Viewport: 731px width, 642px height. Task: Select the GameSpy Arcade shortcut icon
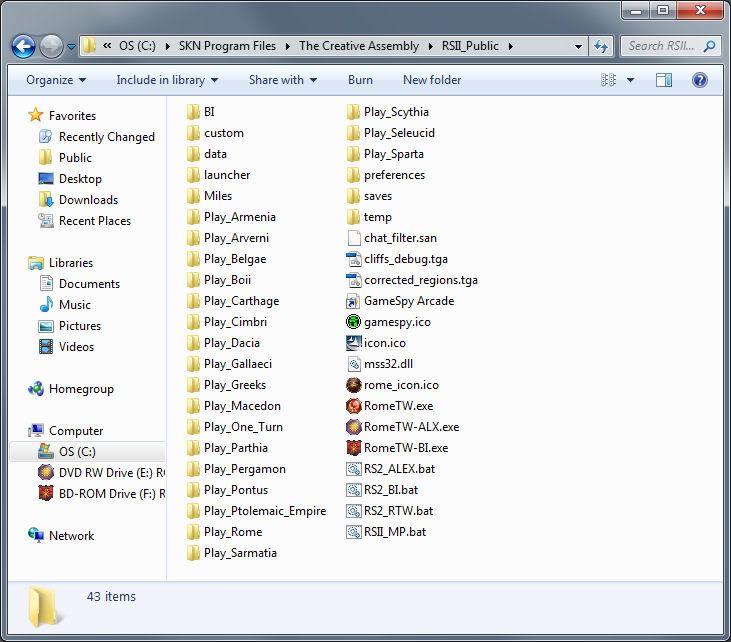[353, 301]
